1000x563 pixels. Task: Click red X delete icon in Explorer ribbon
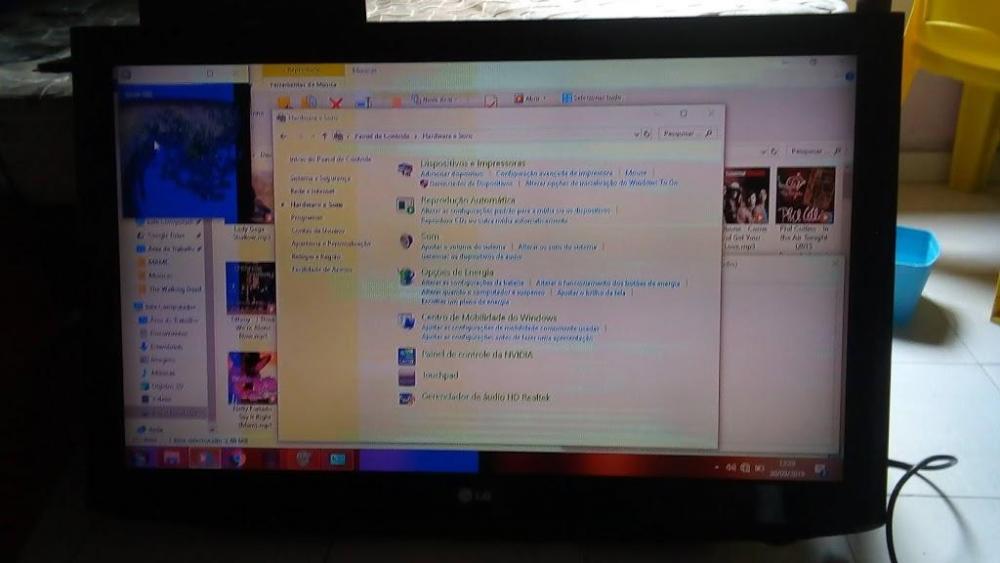pyautogui.click(x=336, y=103)
